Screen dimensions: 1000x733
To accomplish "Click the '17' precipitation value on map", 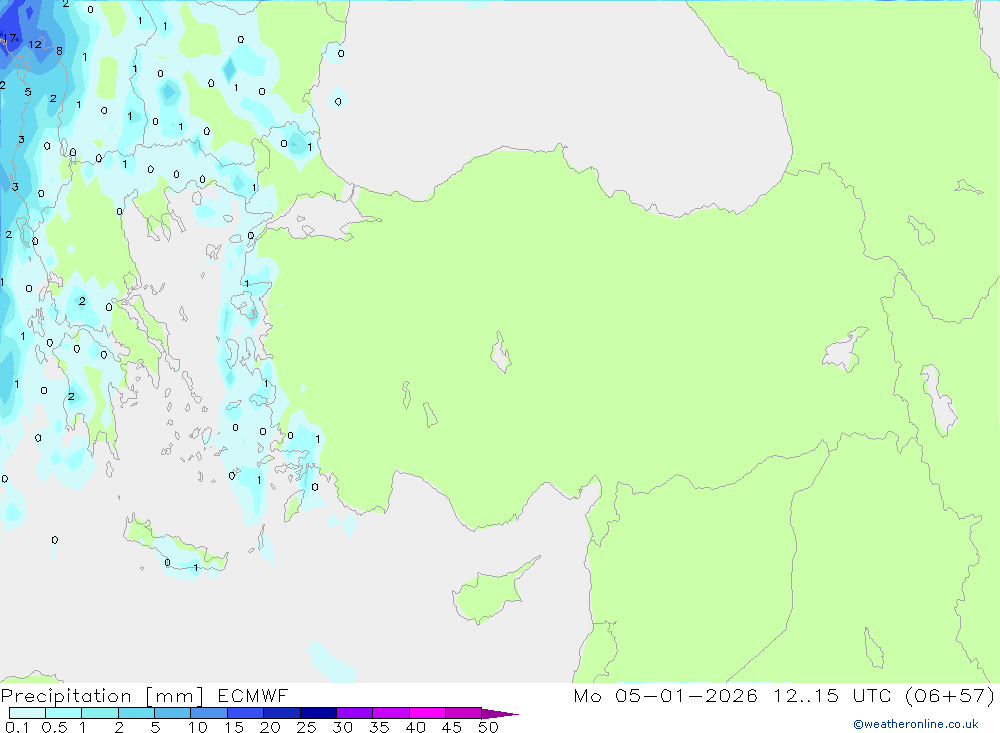I will 9,38.
